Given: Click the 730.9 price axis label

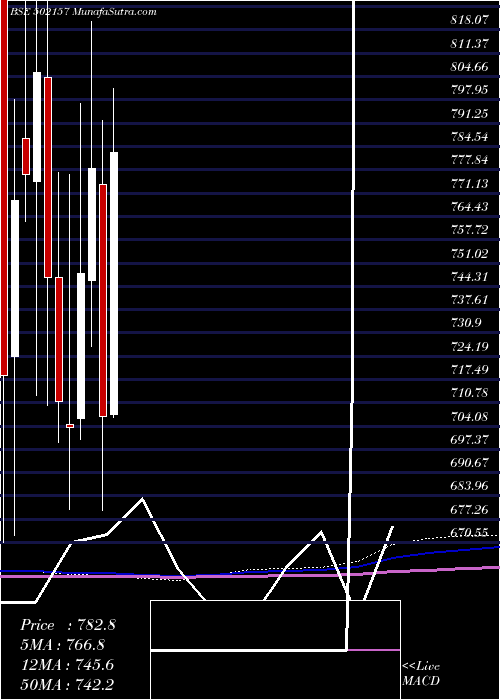Looking at the screenshot, I should [x=466, y=323].
